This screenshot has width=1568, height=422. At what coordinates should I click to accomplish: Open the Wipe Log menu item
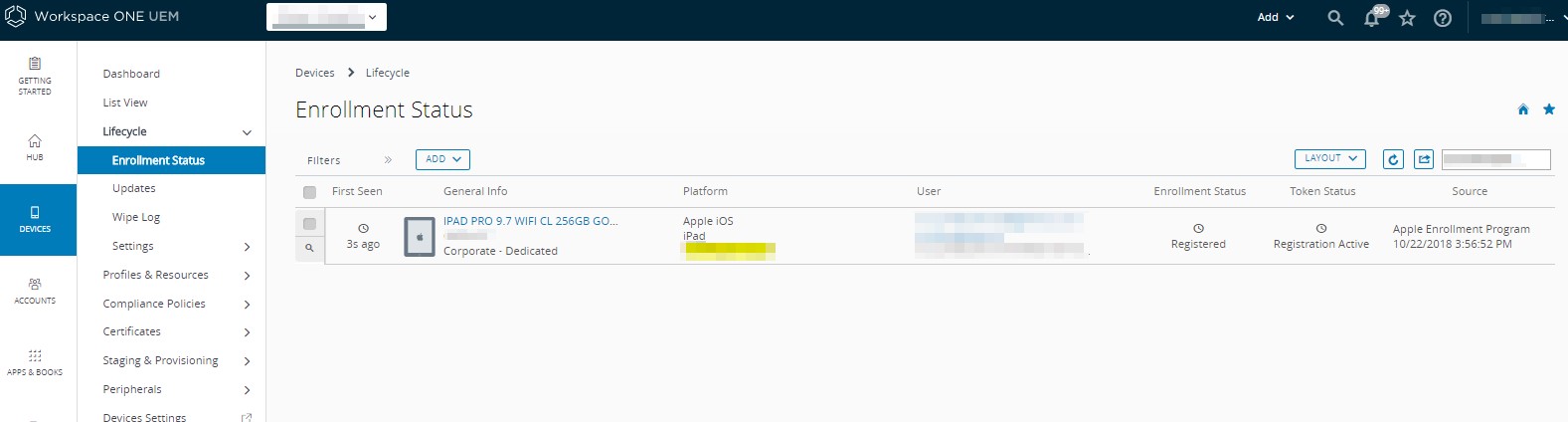(x=136, y=217)
